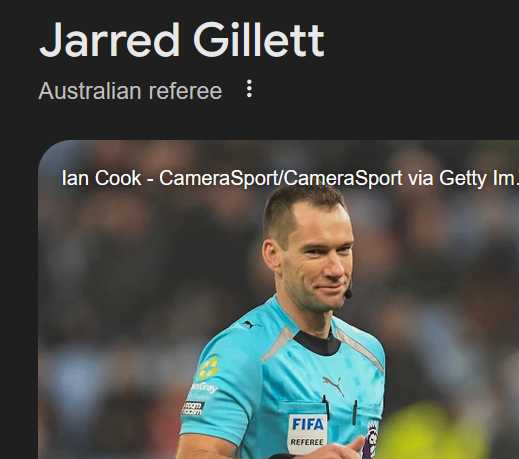The image size is (519, 459).
Task: Click the truncated Getty Im… credit text
Action: click(479, 178)
